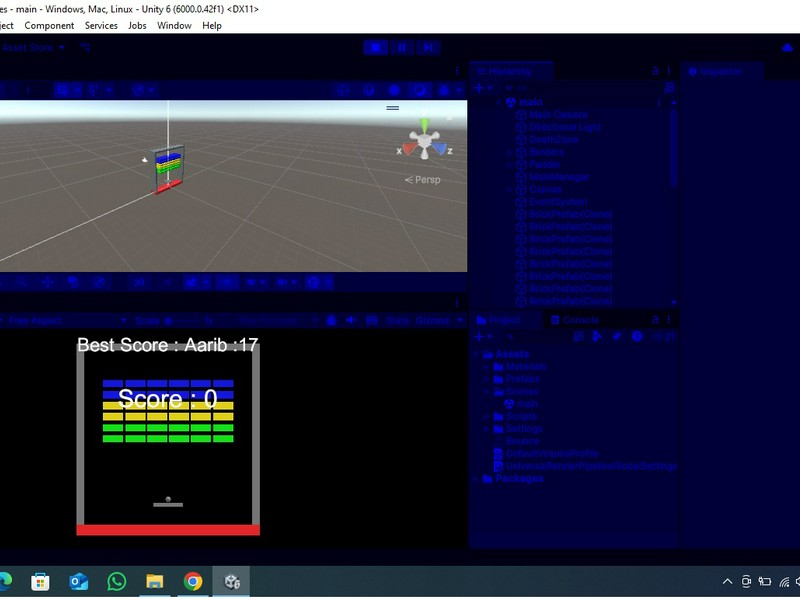The height and width of the screenshot is (600, 800).
Task: Toggle the Stats overlay in Game view
Action: click(x=398, y=320)
